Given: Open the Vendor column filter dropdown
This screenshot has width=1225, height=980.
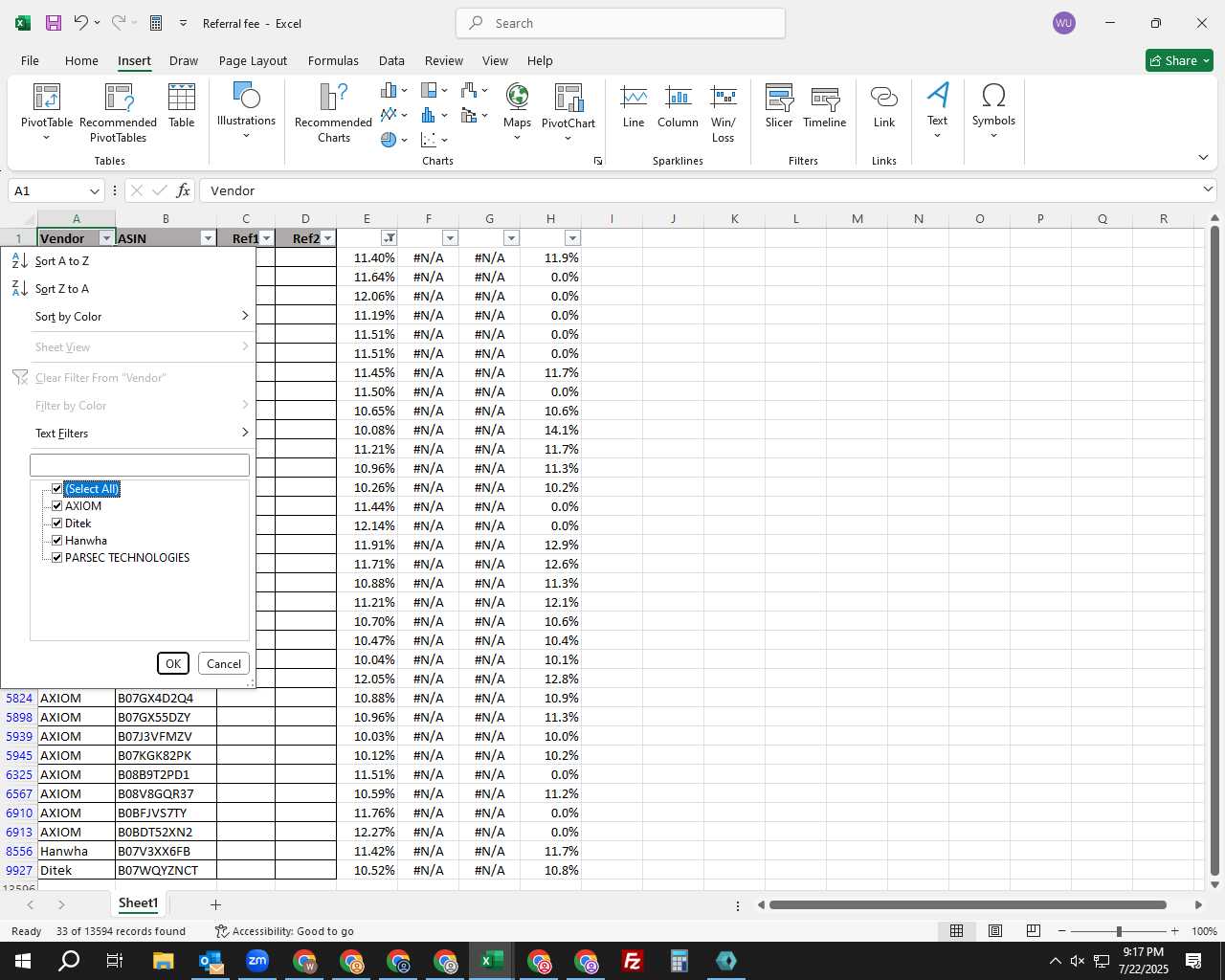Looking at the screenshot, I should pyautogui.click(x=106, y=238).
